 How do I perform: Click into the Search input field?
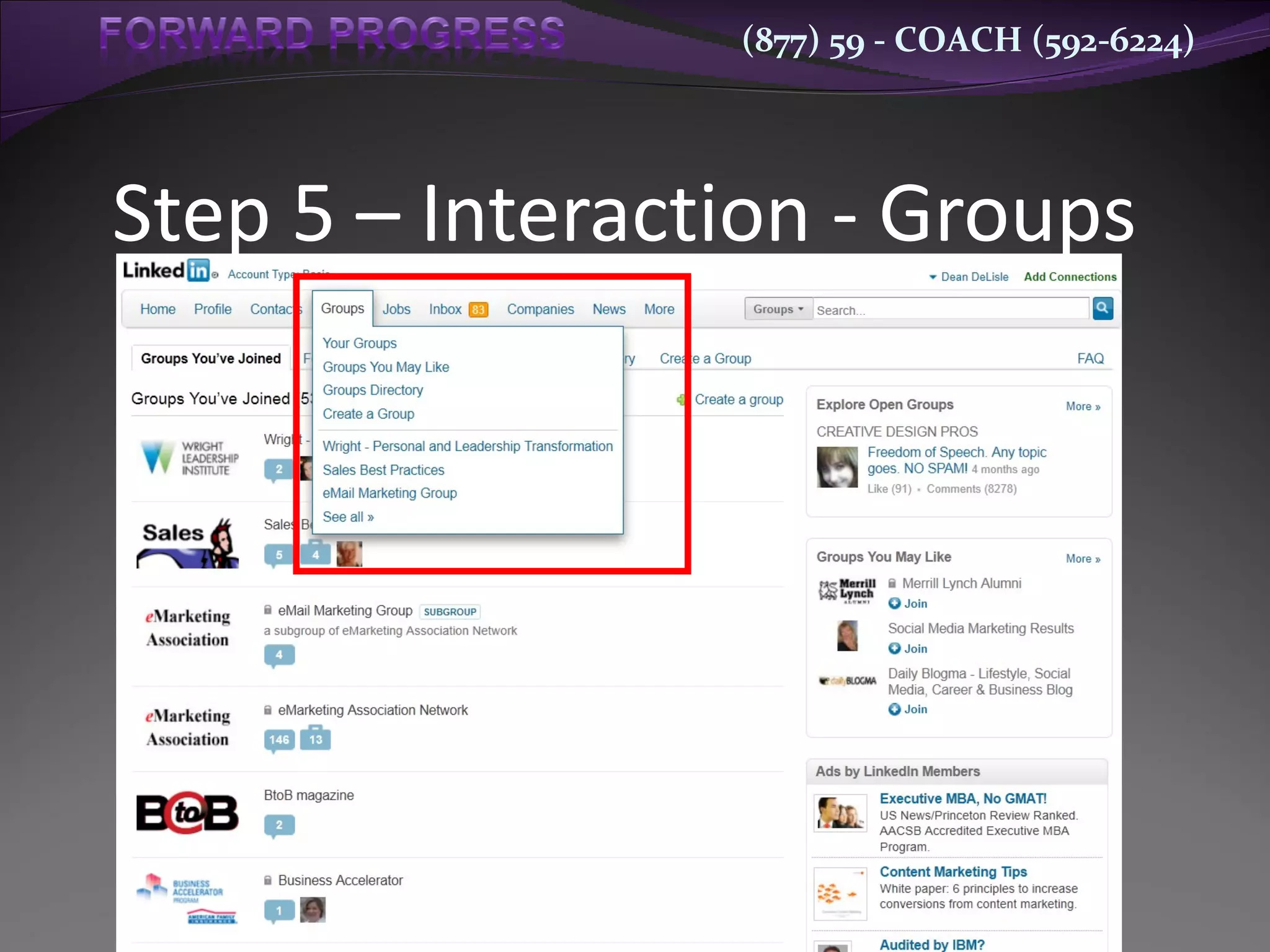[951, 309]
